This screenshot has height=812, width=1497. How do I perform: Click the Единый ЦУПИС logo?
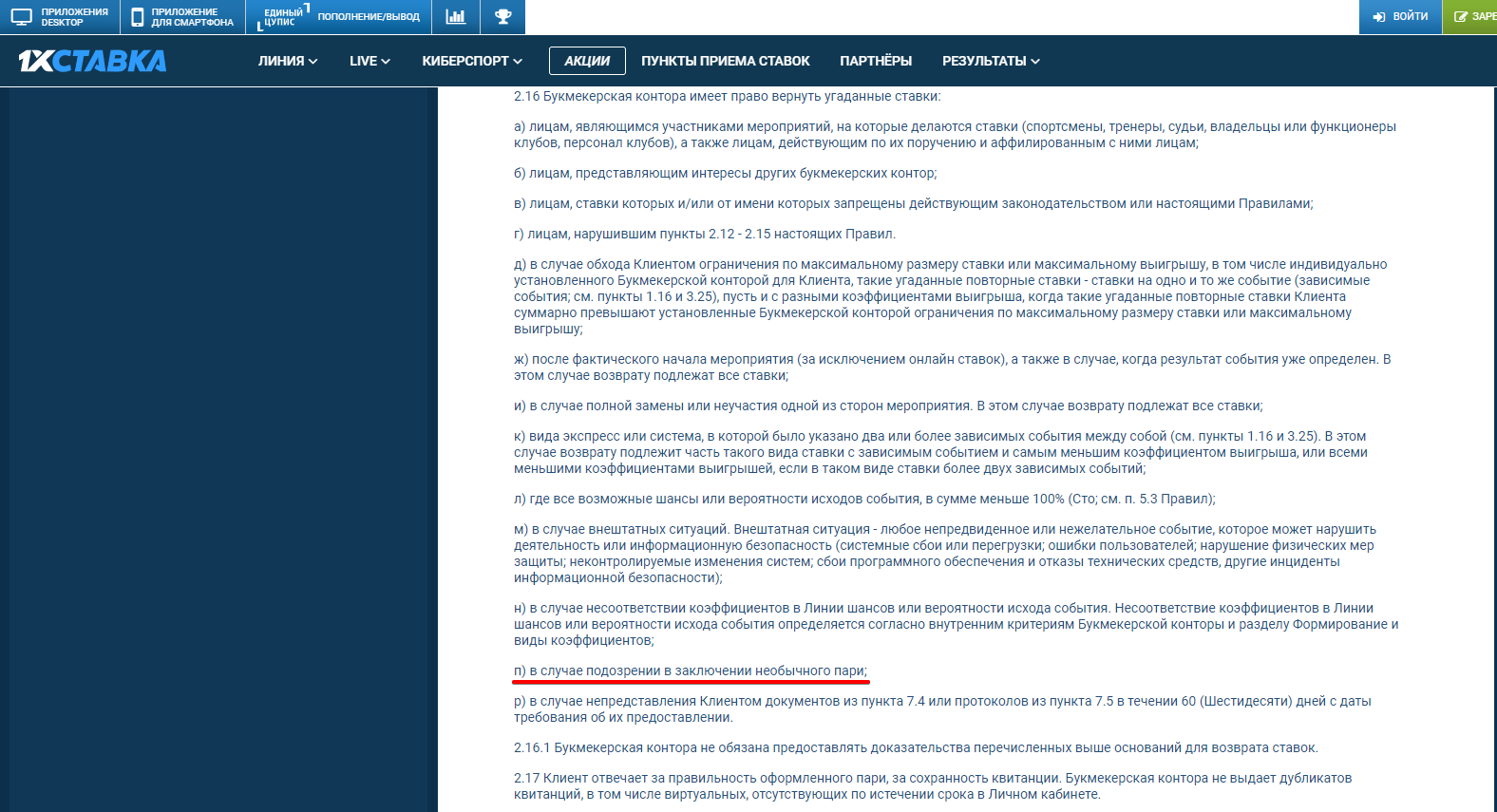[282, 17]
